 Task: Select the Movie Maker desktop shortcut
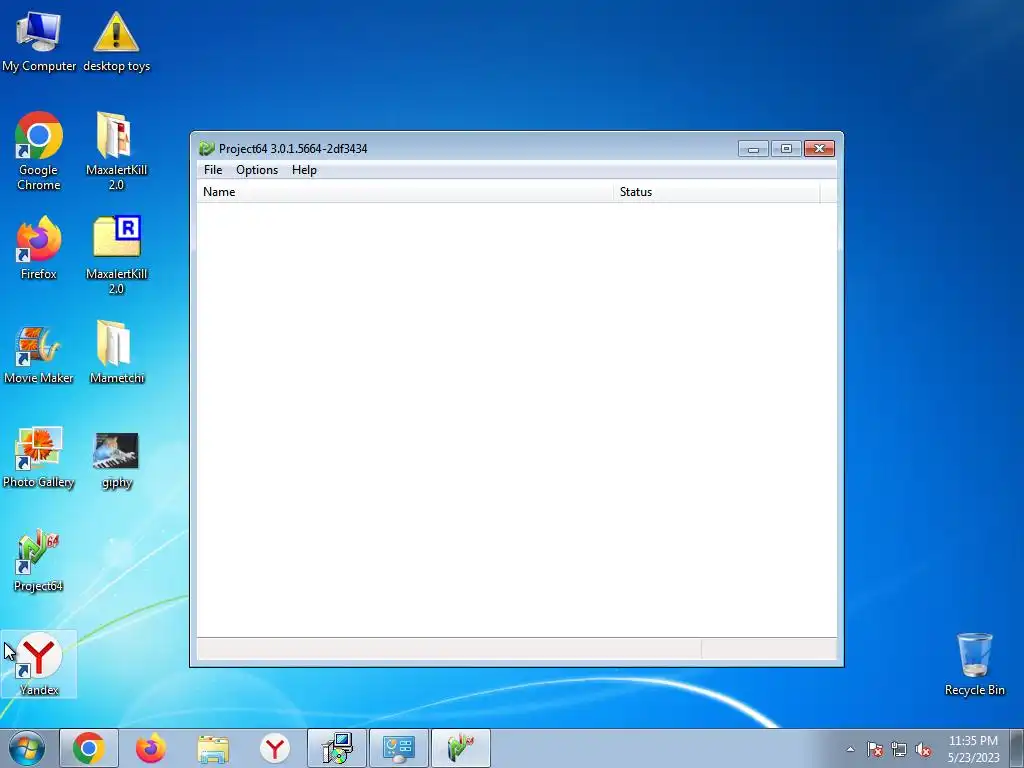39,355
